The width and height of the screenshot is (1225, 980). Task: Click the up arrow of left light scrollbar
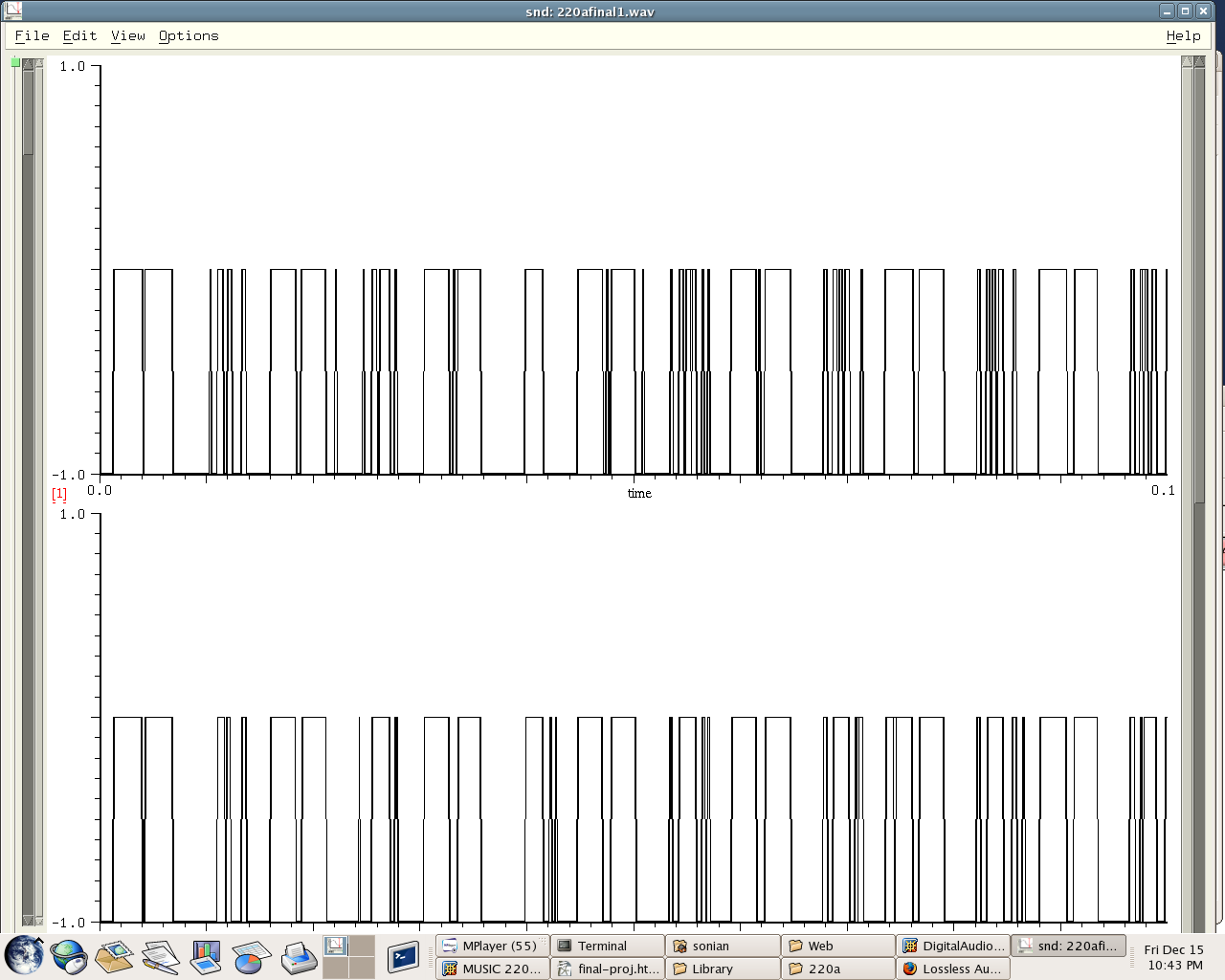tap(38, 63)
